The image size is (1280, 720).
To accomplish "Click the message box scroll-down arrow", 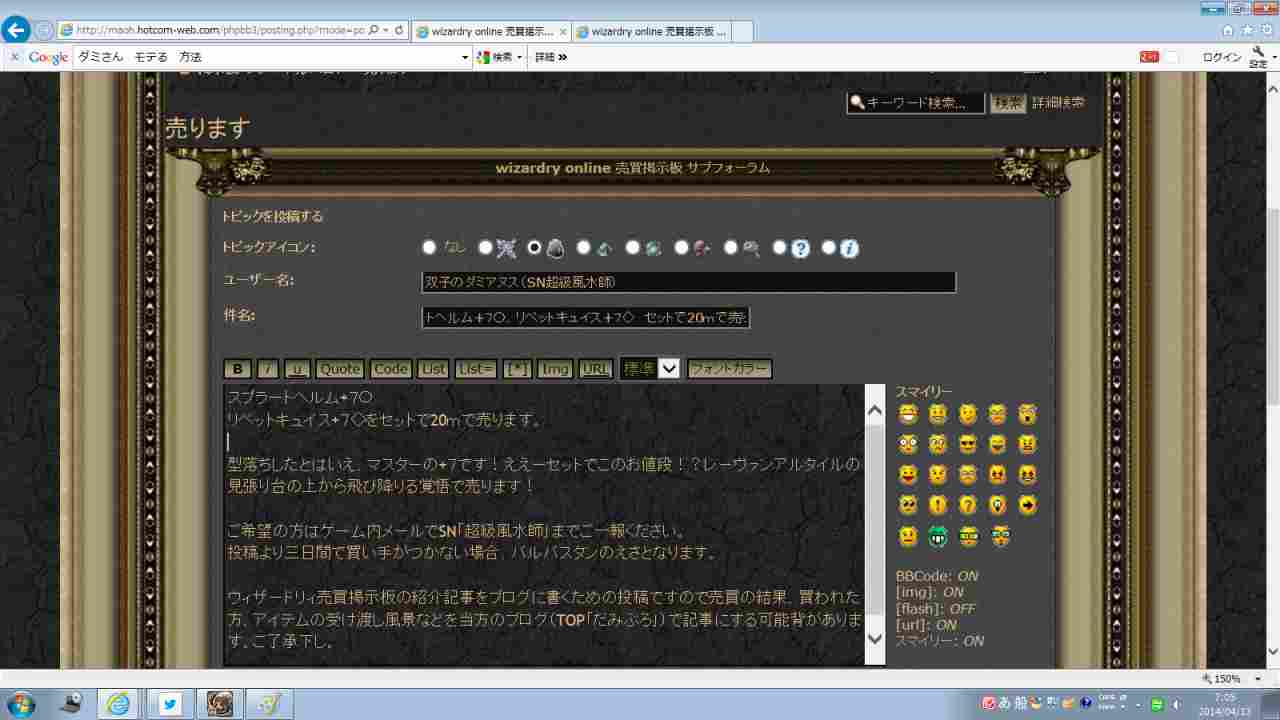I will tap(875, 638).
